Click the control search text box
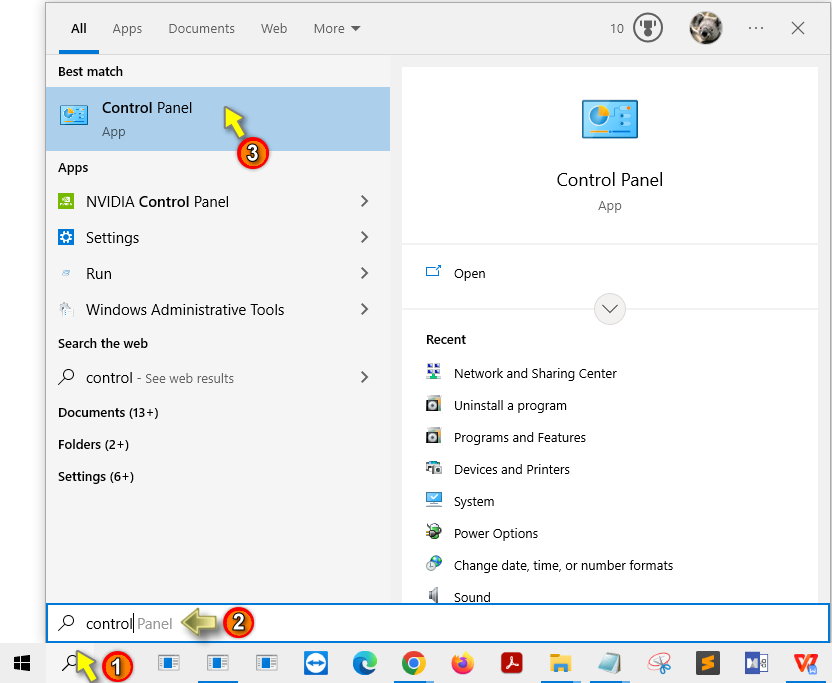 (x=438, y=623)
